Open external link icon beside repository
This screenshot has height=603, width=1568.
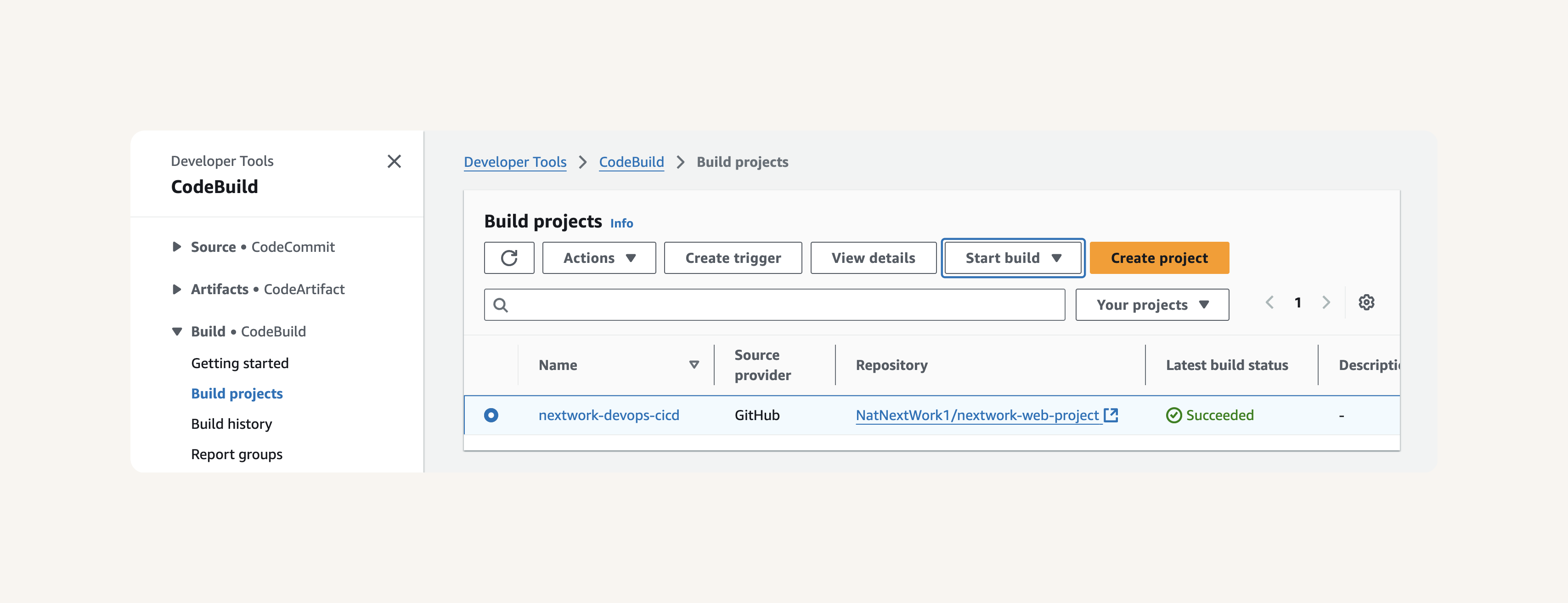1111,415
